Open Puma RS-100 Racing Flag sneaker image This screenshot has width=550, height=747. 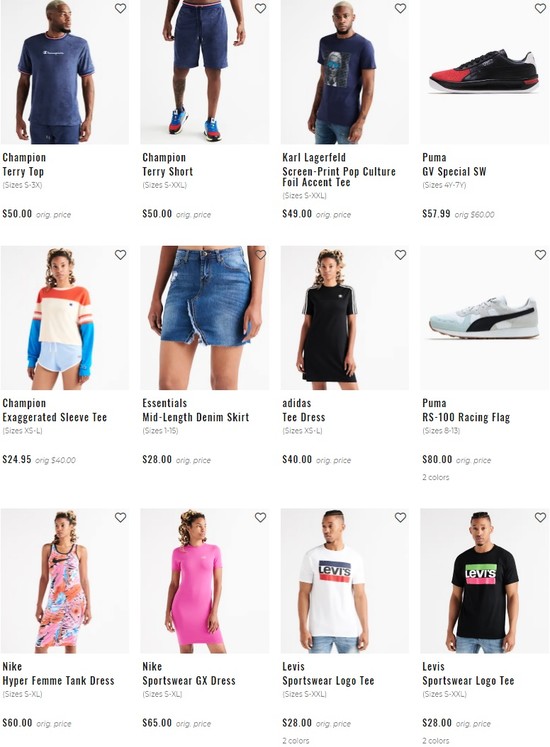click(484, 318)
